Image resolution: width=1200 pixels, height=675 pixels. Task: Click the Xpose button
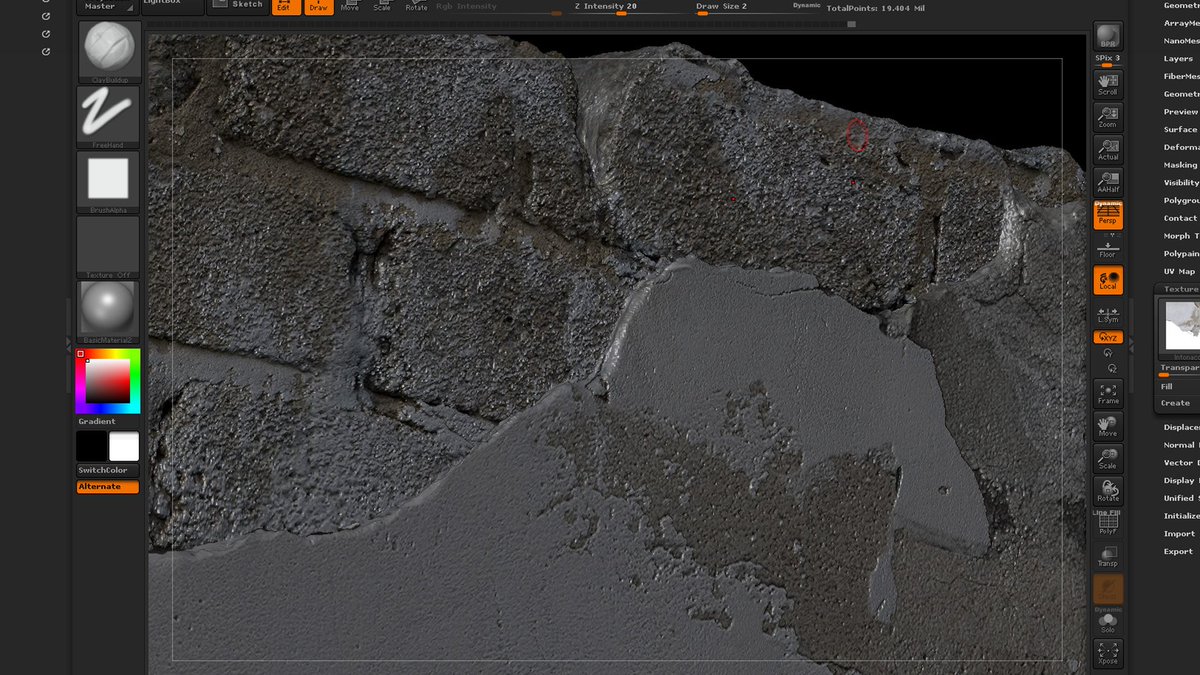pyautogui.click(x=1108, y=654)
